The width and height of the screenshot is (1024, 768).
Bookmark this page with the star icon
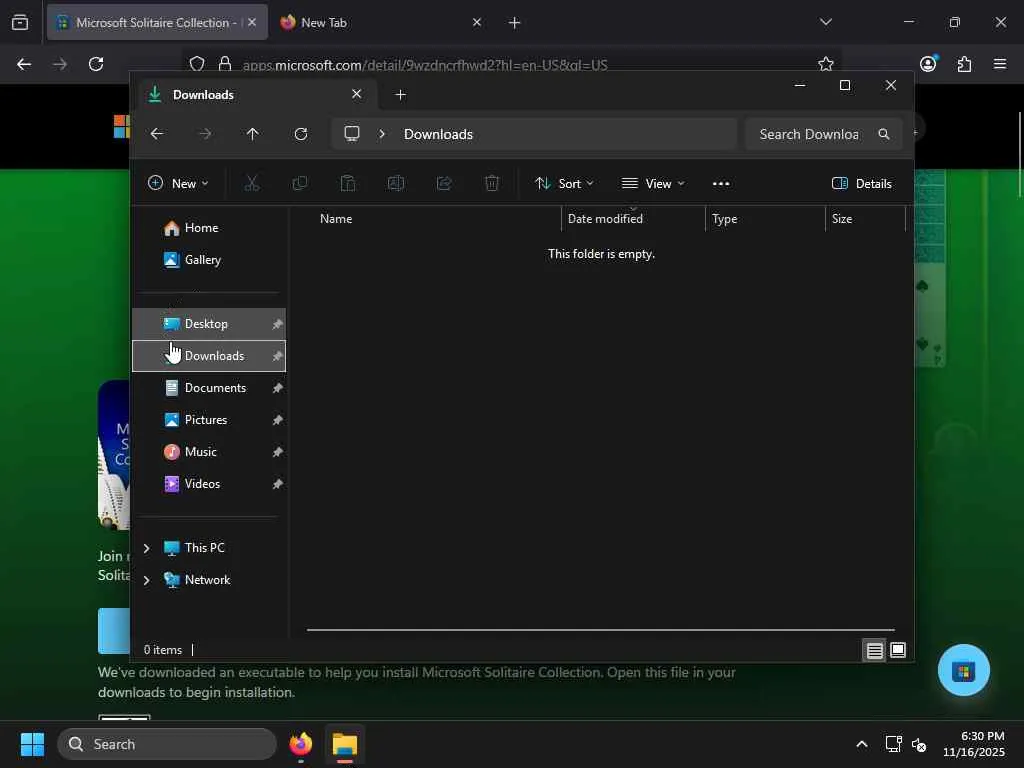pos(825,64)
